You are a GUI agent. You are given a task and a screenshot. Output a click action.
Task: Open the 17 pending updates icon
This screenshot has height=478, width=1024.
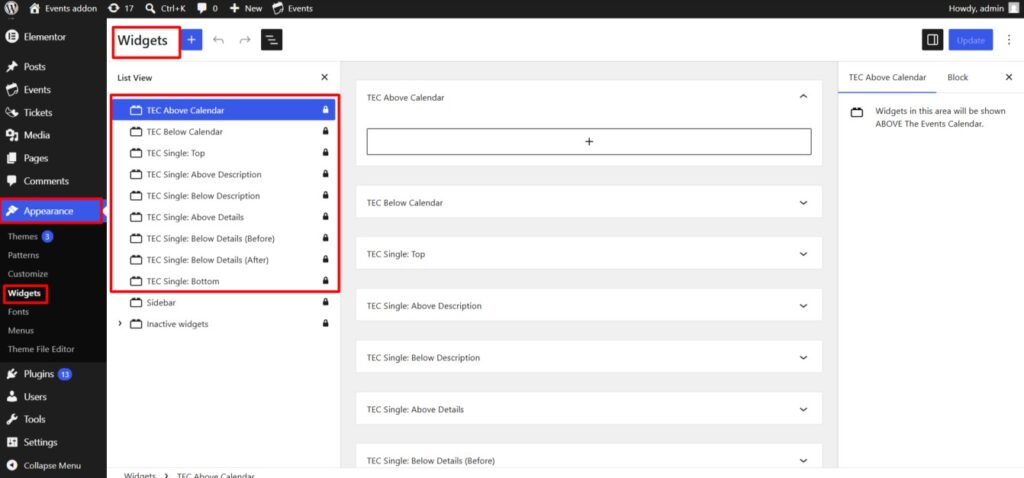pos(121,8)
